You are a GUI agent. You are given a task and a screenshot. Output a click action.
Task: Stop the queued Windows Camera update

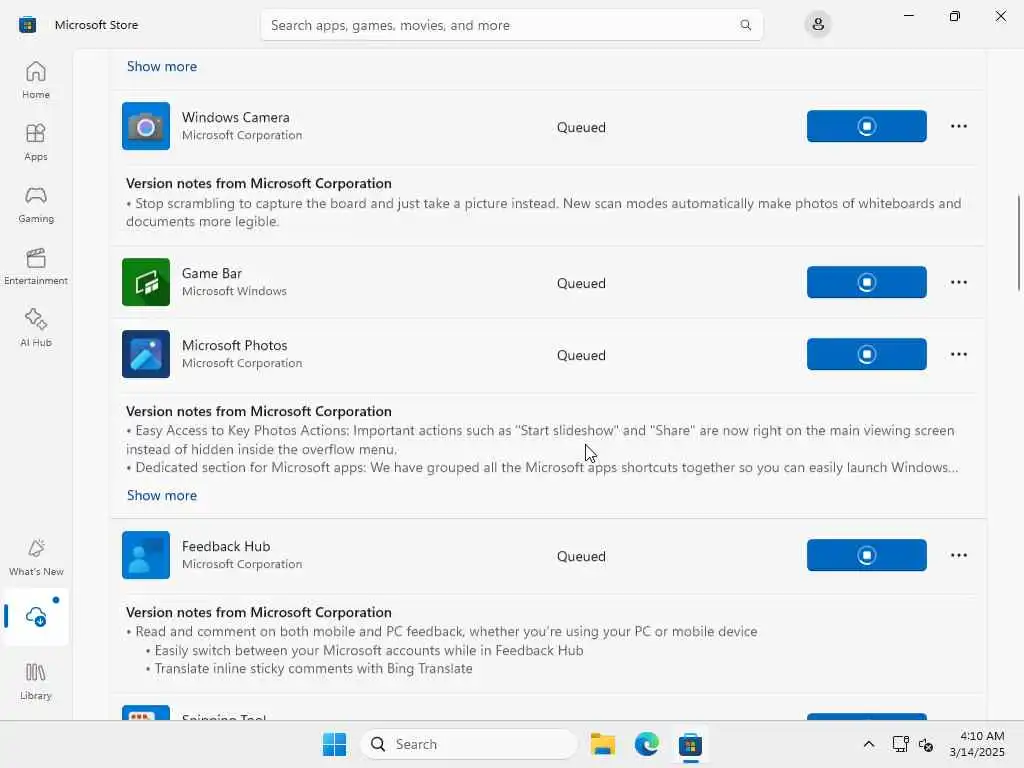(x=866, y=126)
